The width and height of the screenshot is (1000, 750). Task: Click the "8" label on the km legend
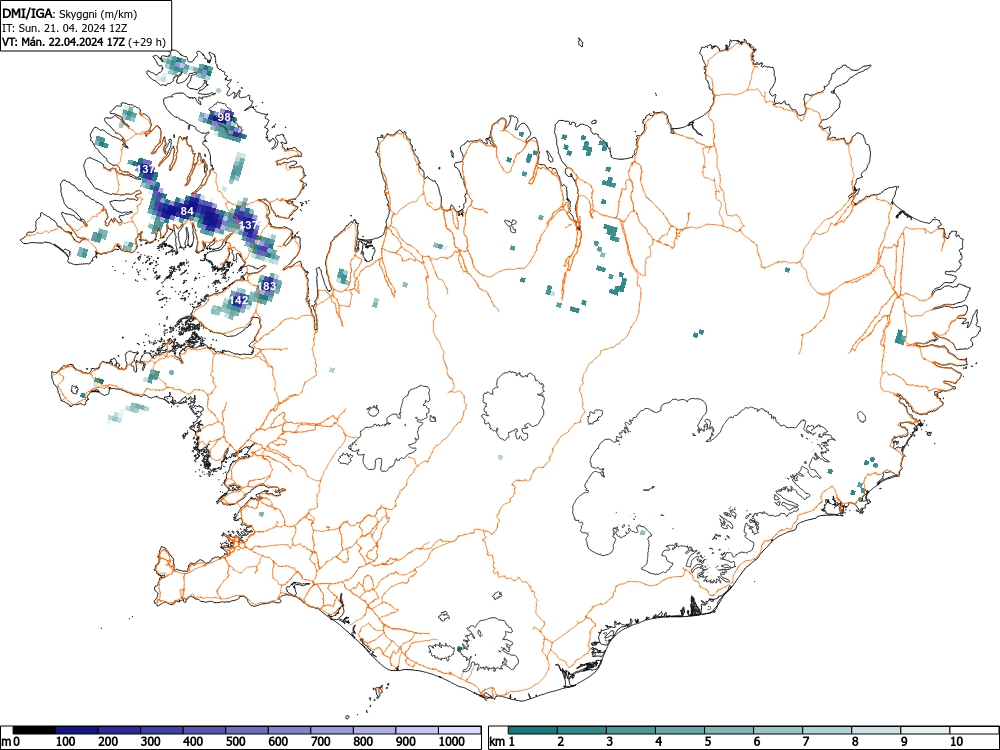[x=855, y=741]
